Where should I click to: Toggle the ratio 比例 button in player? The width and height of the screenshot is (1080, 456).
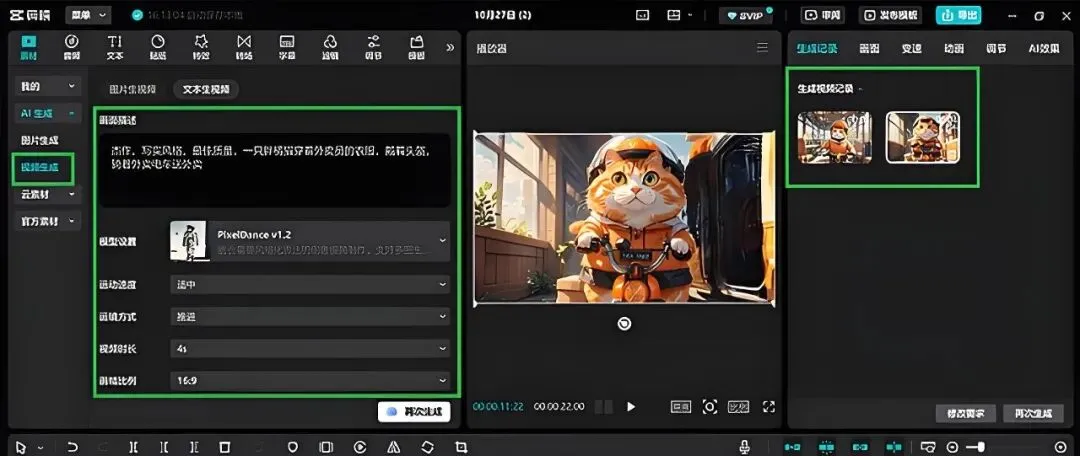click(x=738, y=406)
